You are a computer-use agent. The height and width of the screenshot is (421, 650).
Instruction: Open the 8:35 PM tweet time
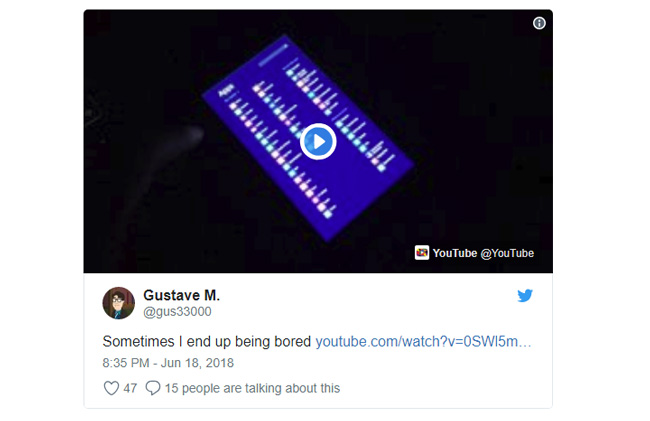click(126, 363)
